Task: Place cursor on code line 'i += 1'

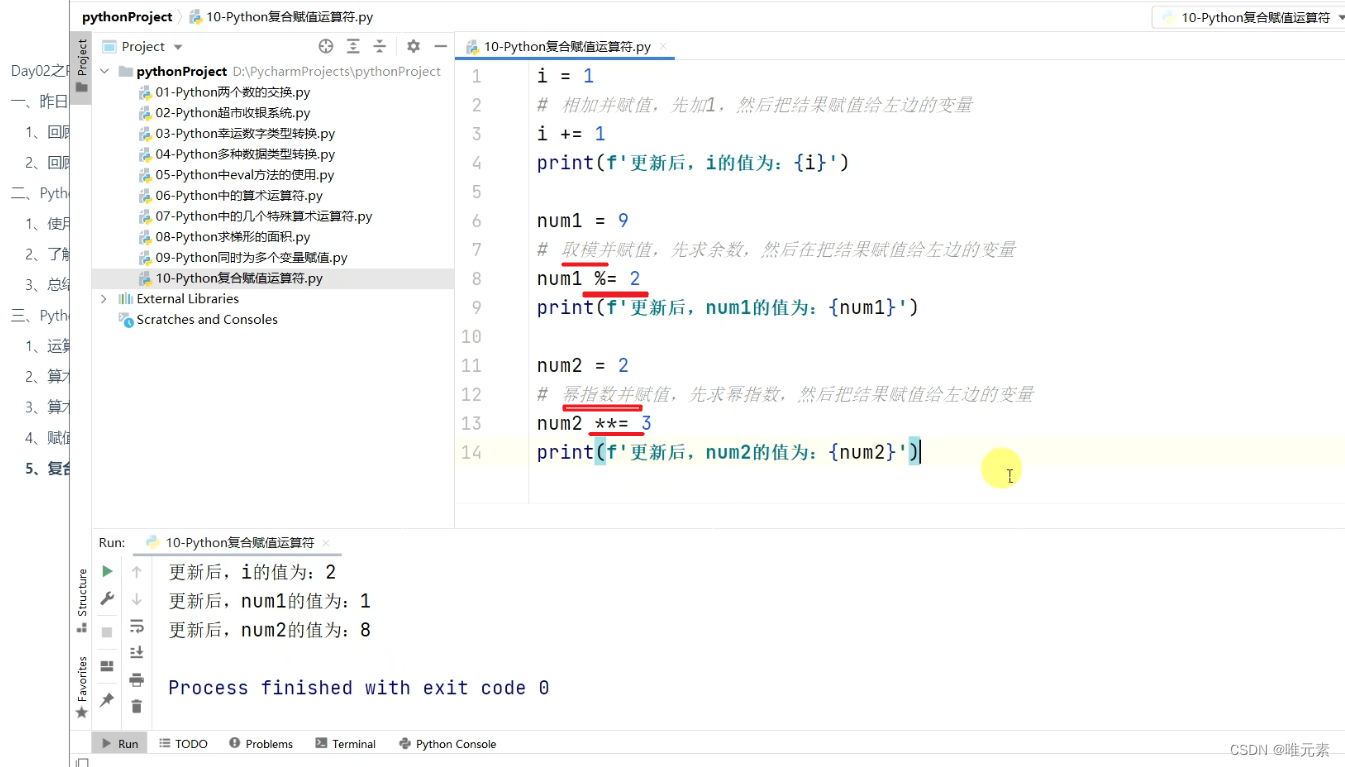Action: pyautogui.click(x=571, y=134)
